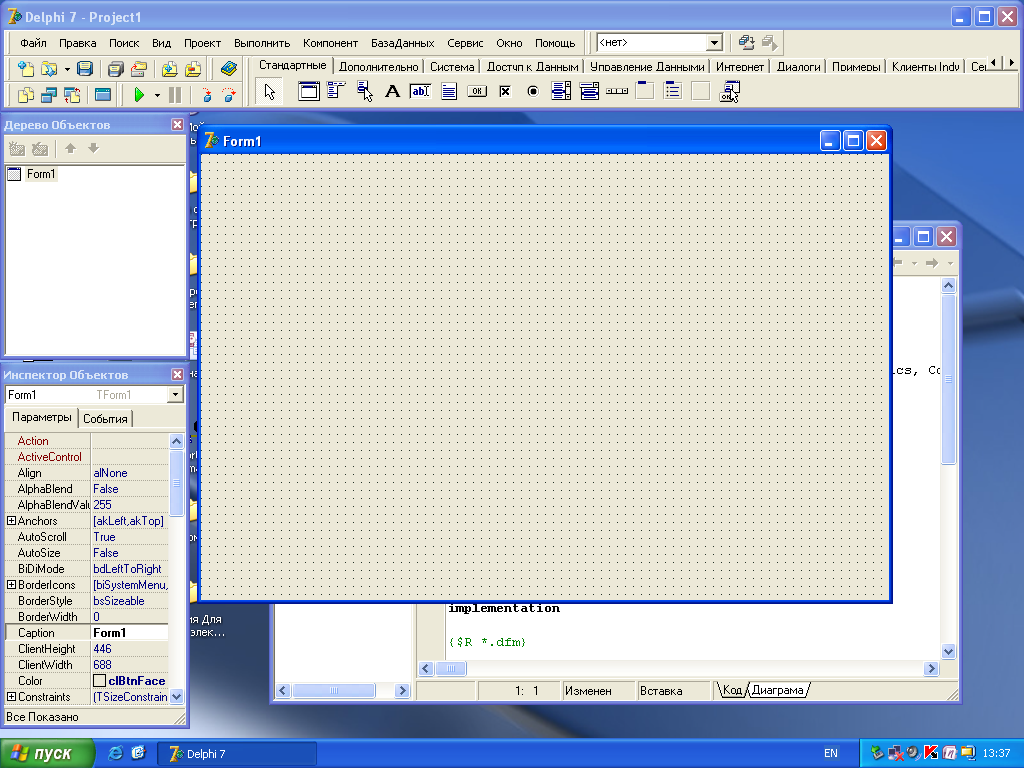Expand the BorderIcons property
The width and height of the screenshot is (1024, 768).
(x=11, y=584)
